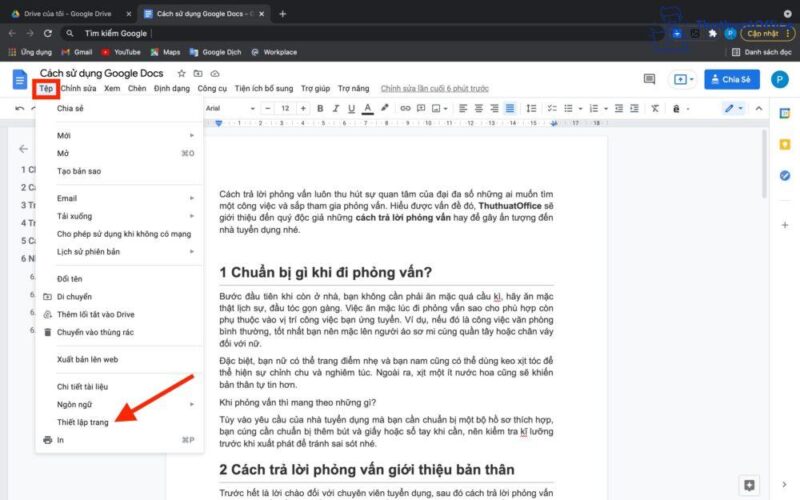
Task: Center align text
Action: (479, 108)
